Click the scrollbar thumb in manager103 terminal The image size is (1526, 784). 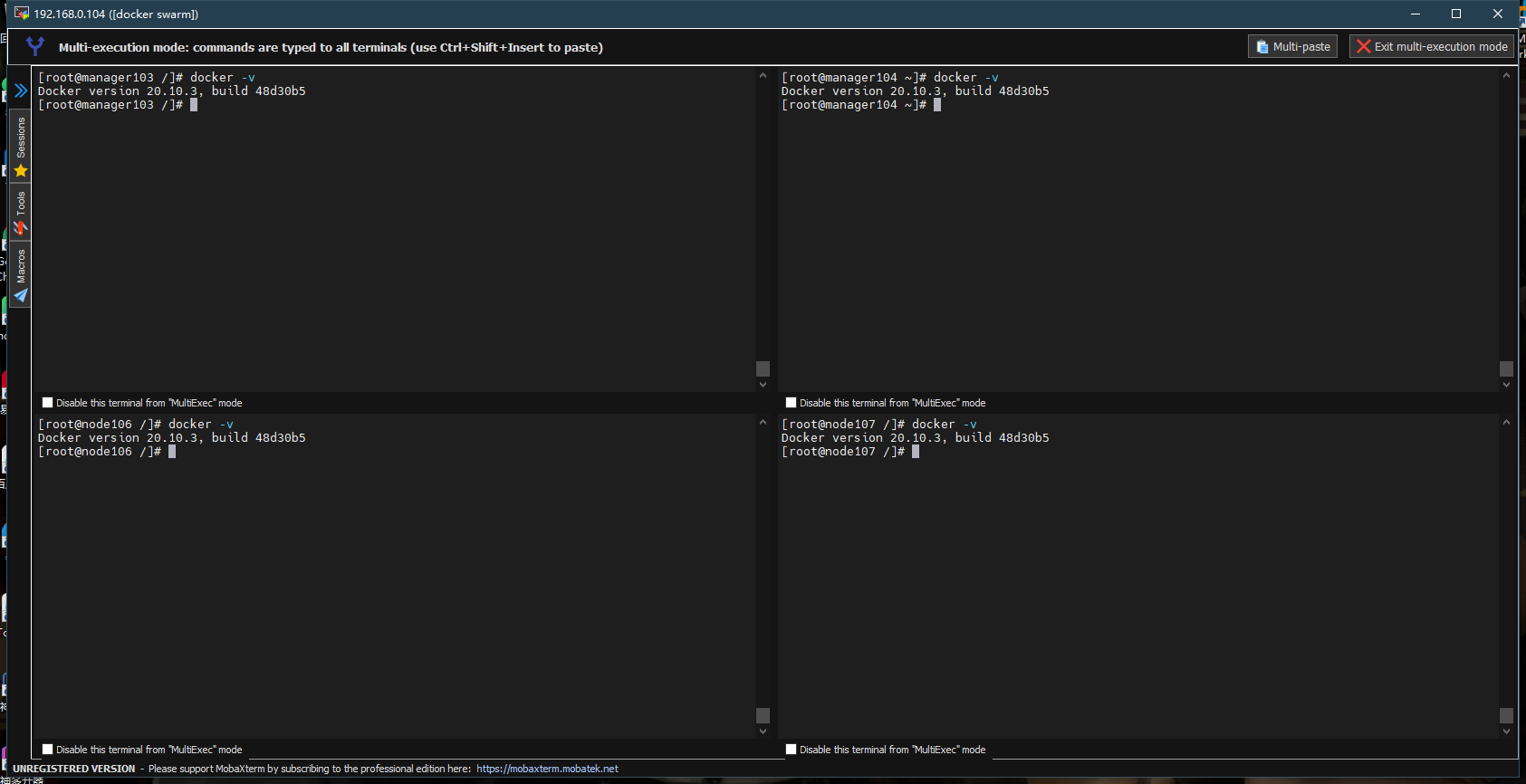tap(763, 368)
